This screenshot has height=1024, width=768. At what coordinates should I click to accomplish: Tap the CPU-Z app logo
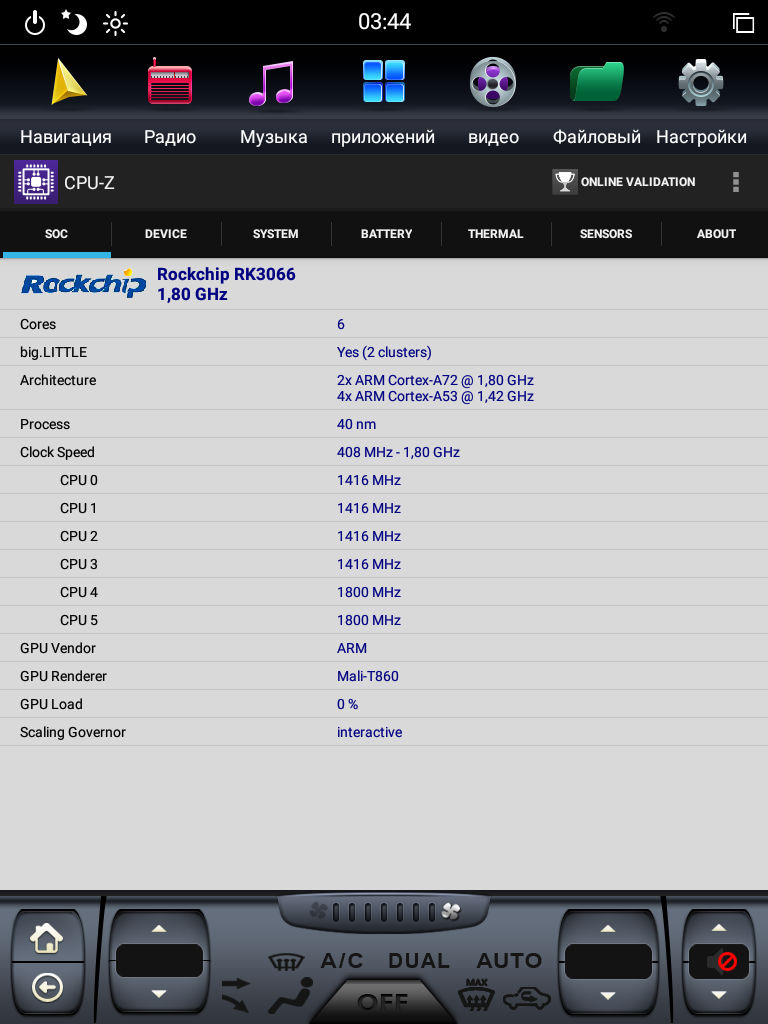click(x=36, y=182)
